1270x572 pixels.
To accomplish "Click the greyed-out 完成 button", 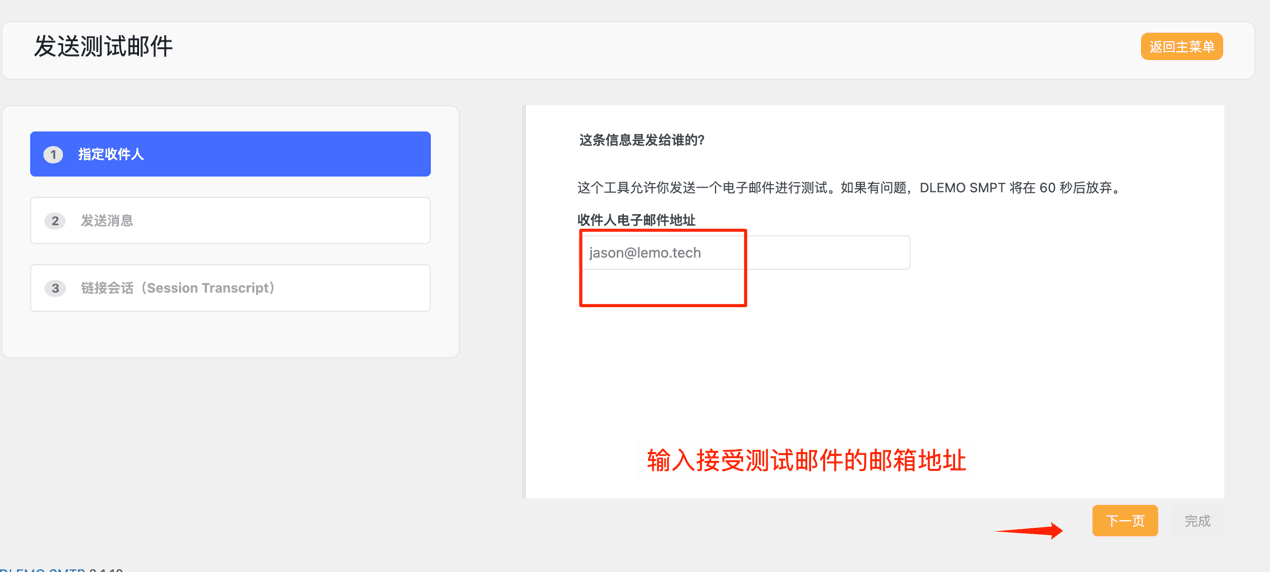I will coord(1197,521).
